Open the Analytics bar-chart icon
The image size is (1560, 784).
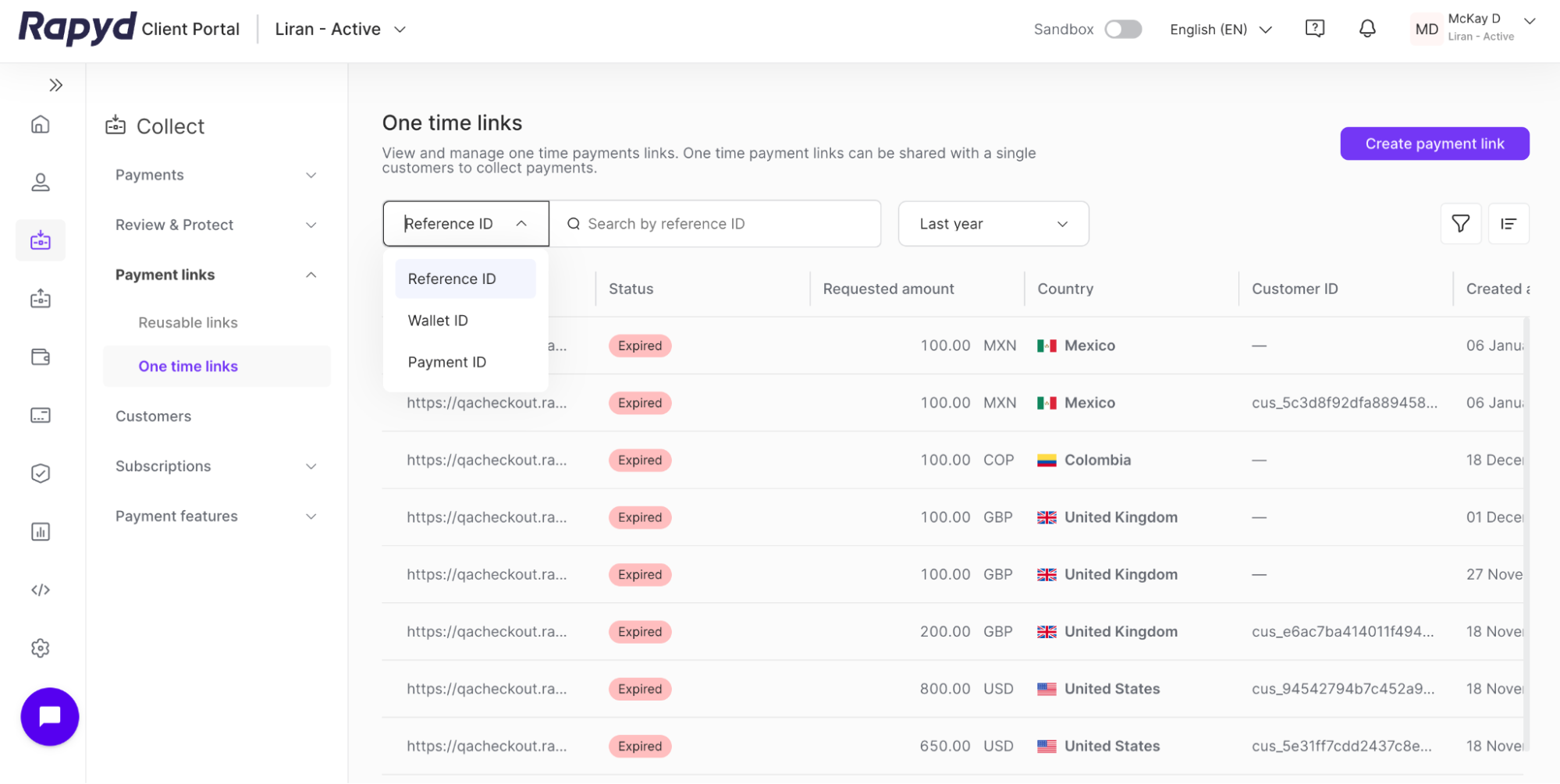40,531
